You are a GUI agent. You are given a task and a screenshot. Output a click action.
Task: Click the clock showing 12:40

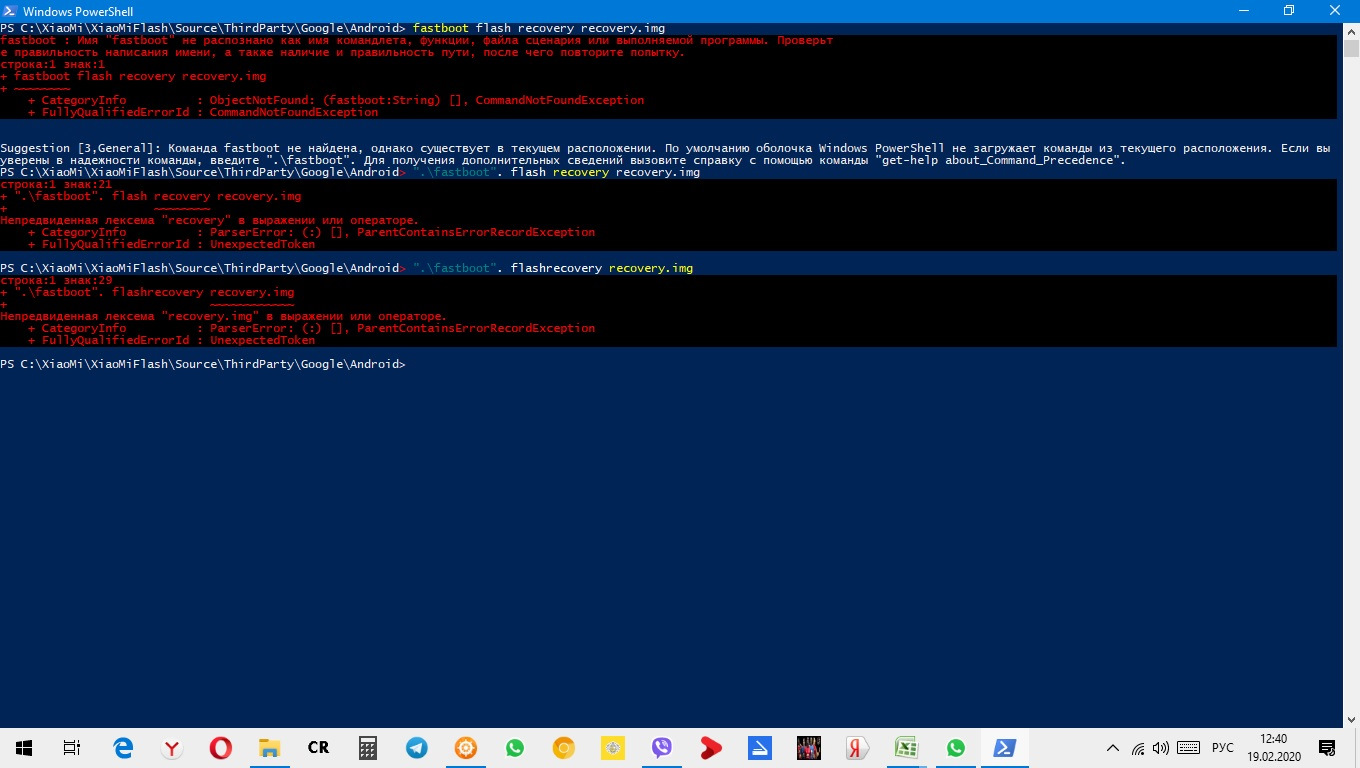tap(1274, 747)
